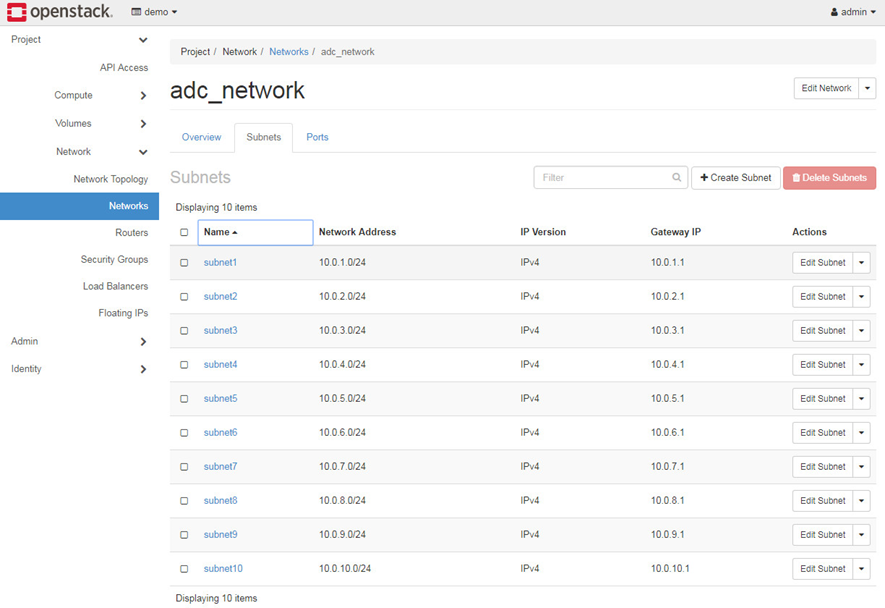885x608 pixels.
Task: Click the Filter input field
Action: [x=603, y=178]
